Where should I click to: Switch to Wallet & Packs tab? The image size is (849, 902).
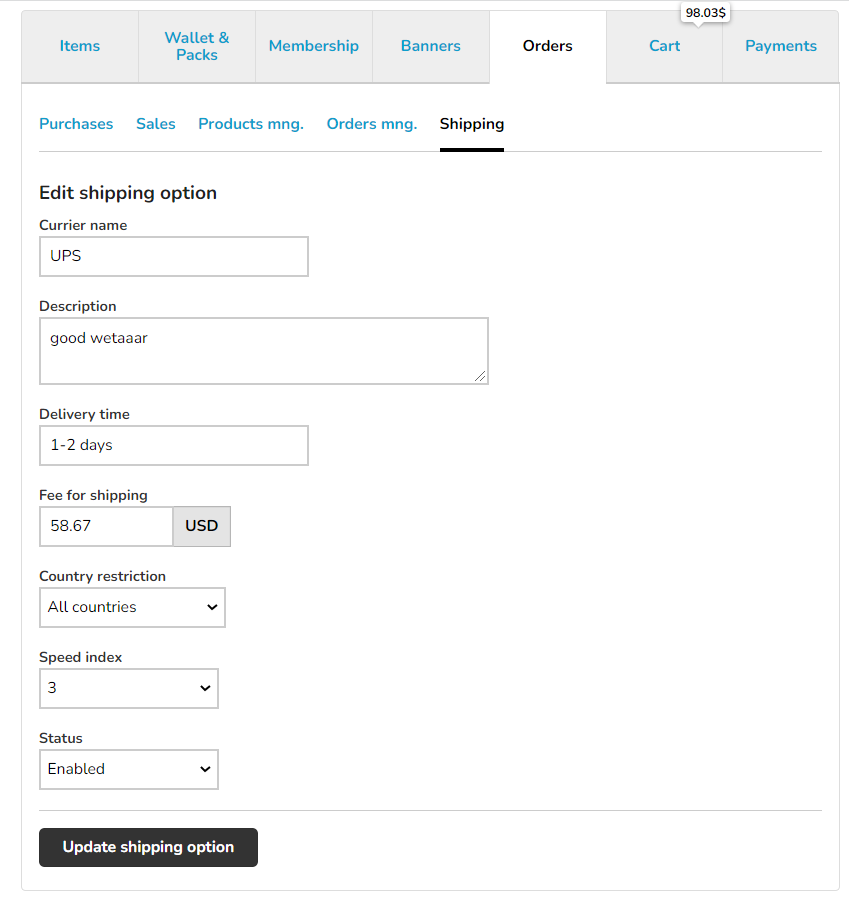point(197,46)
